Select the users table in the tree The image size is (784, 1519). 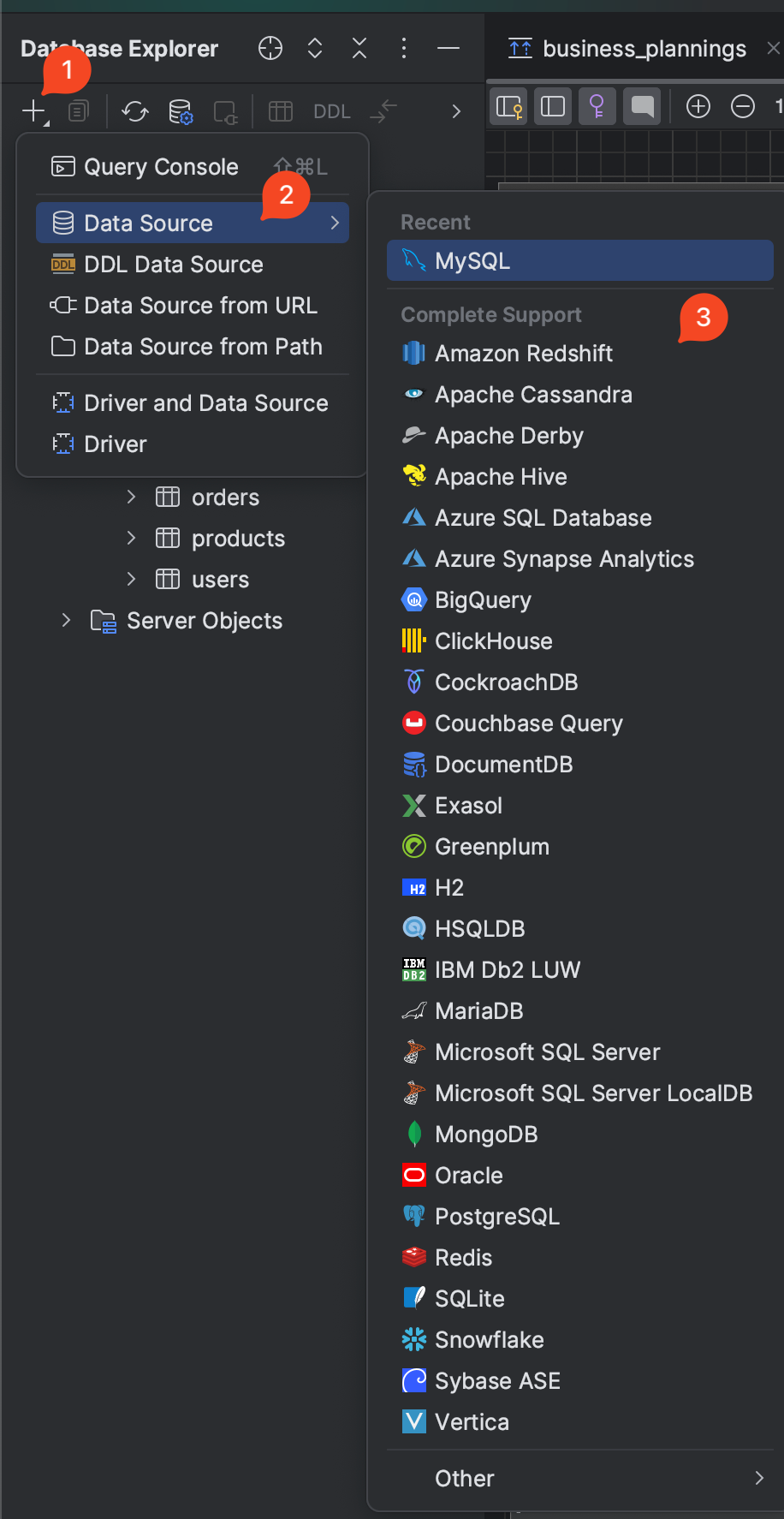click(220, 580)
